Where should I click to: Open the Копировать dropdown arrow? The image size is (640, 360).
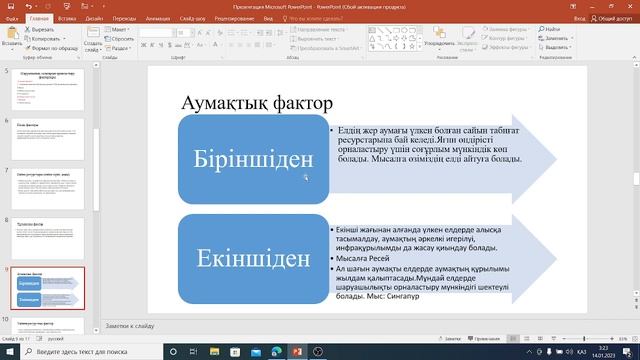[x=64, y=39]
